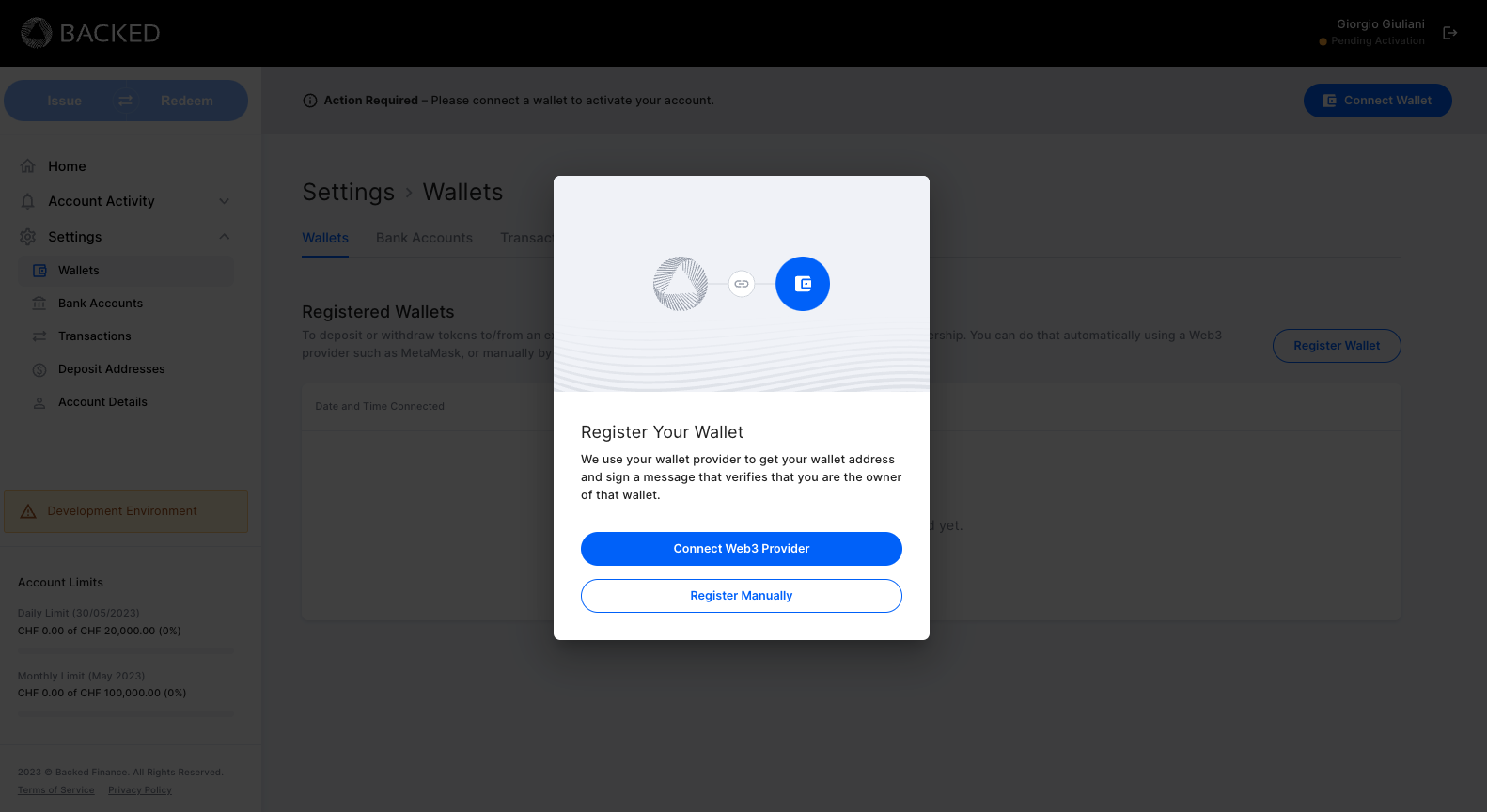The height and width of the screenshot is (812, 1487).
Task: Choose Register Manually option
Action: (x=741, y=596)
